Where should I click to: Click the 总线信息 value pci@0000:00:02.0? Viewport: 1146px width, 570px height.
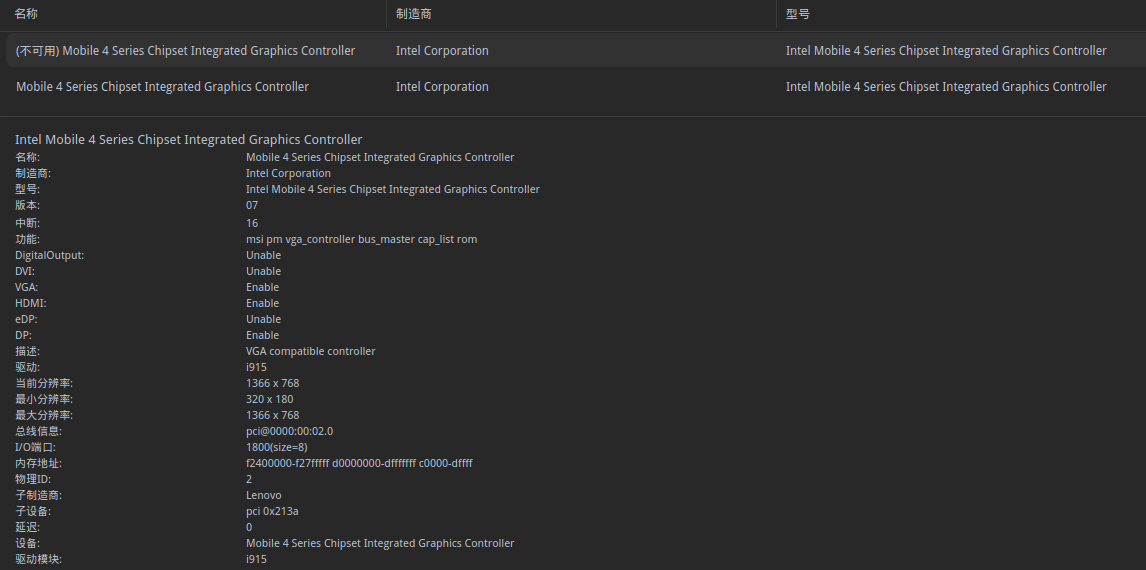tap(289, 431)
